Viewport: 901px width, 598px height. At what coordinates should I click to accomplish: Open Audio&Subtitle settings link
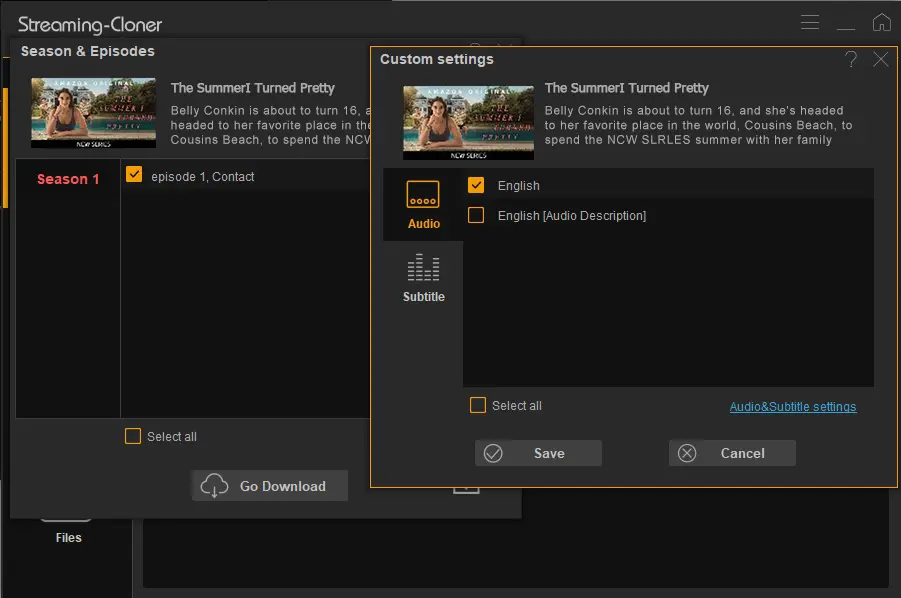coord(792,406)
